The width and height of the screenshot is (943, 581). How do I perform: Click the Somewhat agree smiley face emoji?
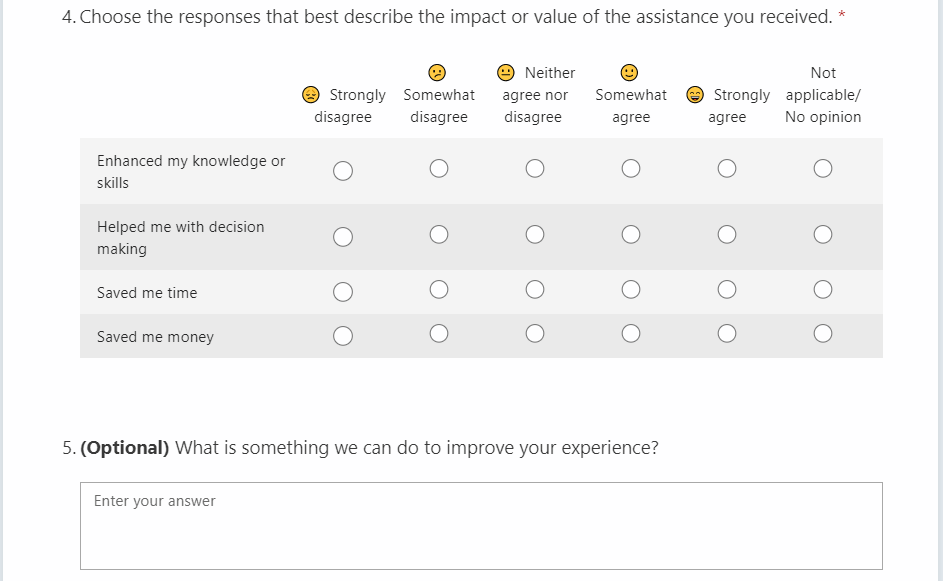click(x=629, y=72)
